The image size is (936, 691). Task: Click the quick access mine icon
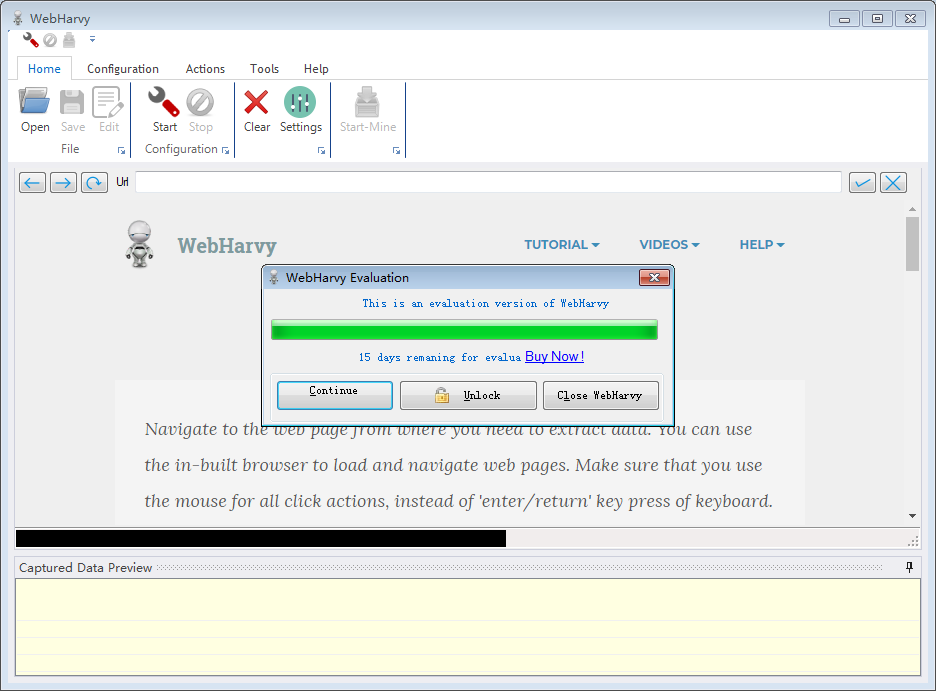pyautogui.click(x=69, y=40)
